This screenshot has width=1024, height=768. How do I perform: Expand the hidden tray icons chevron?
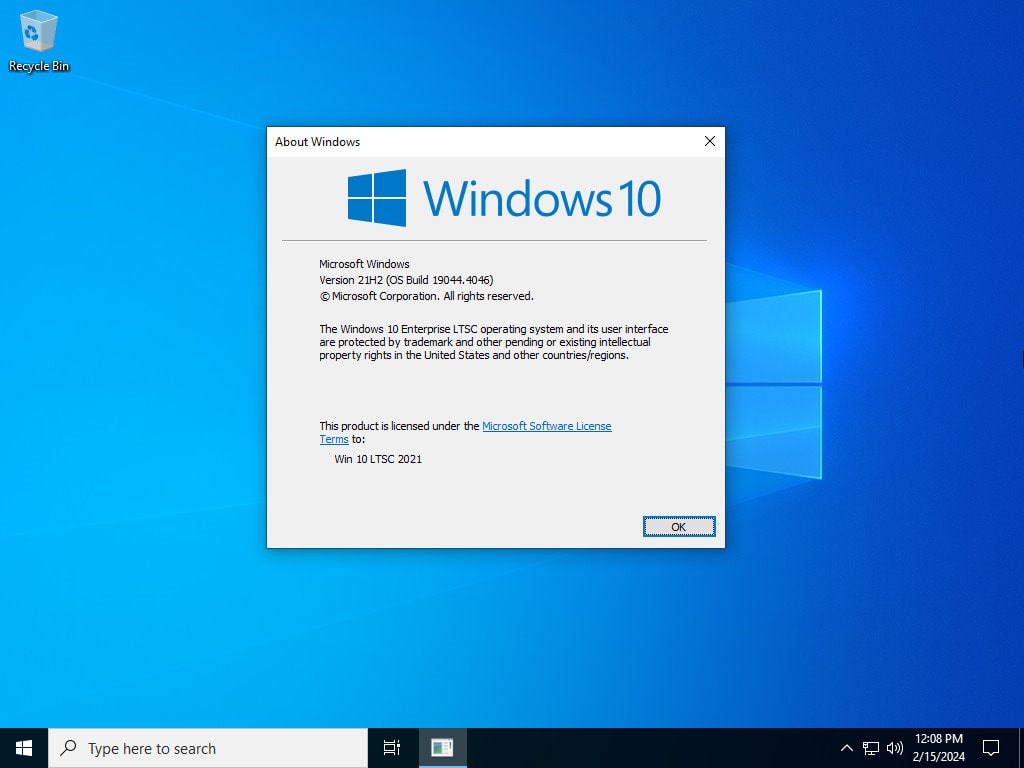(x=847, y=748)
